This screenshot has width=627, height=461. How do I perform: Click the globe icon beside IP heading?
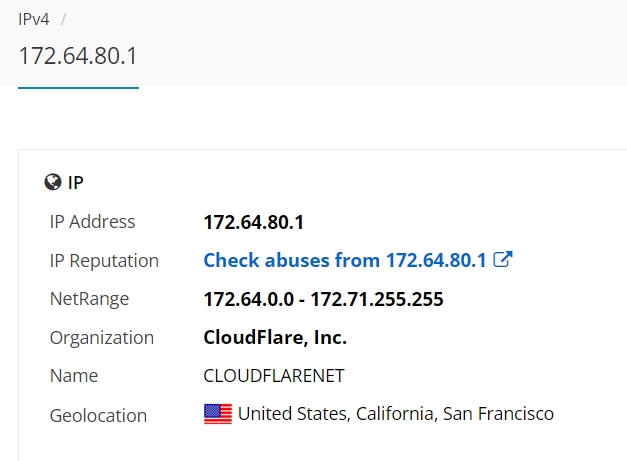tap(52, 182)
